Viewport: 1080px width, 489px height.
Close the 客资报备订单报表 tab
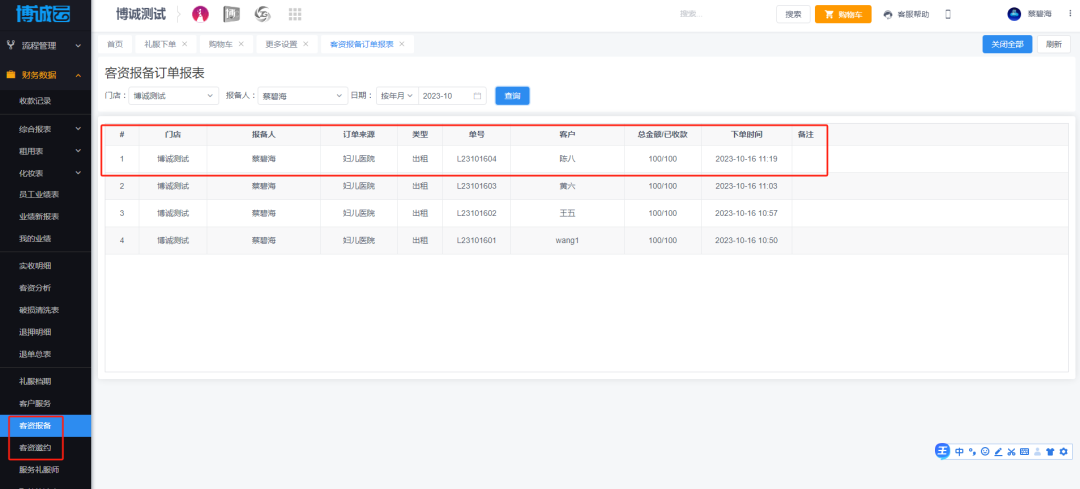click(402, 44)
